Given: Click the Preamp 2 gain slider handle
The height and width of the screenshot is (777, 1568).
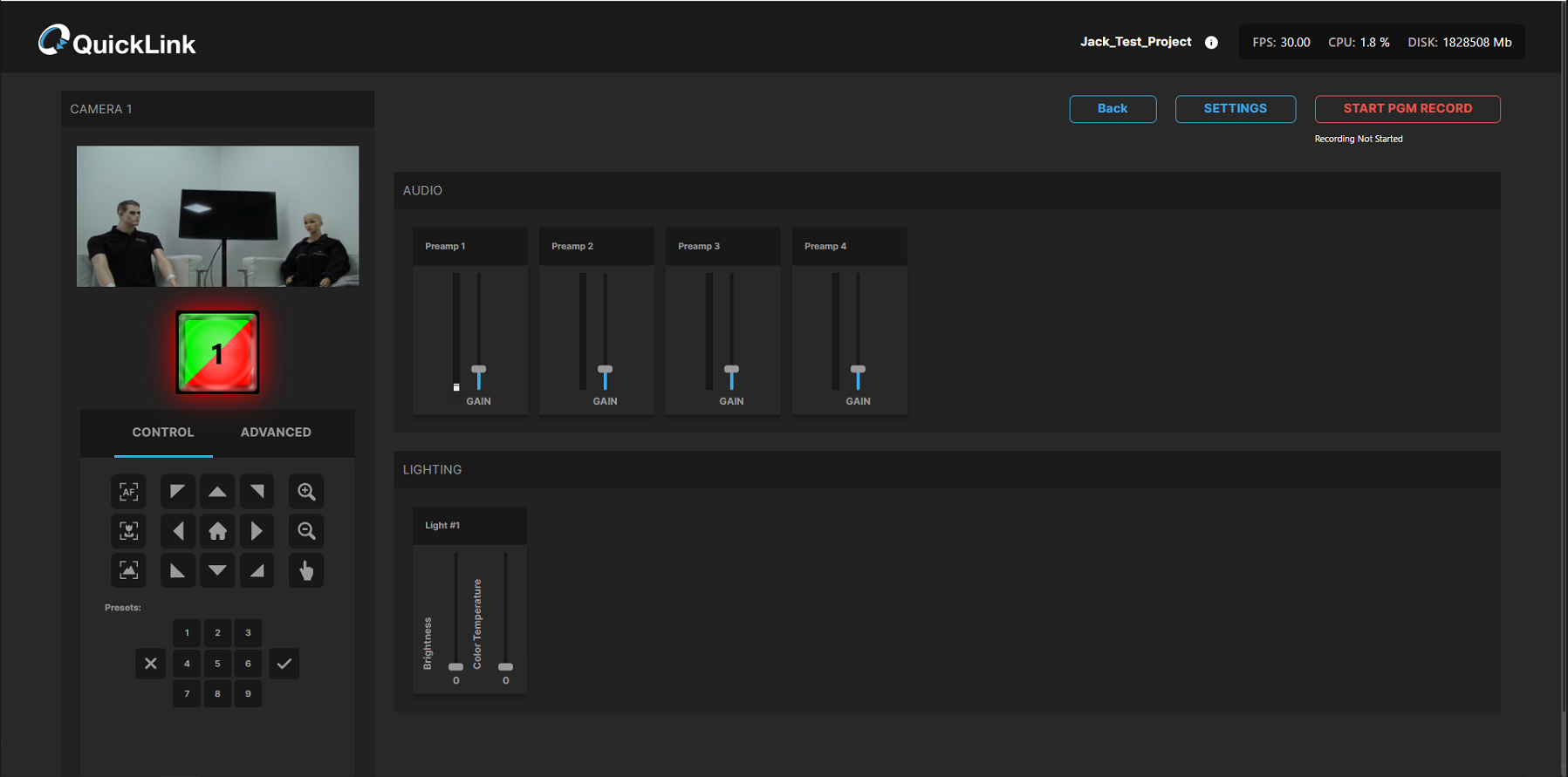Looking at the screenshot, I should click(605, 371).
